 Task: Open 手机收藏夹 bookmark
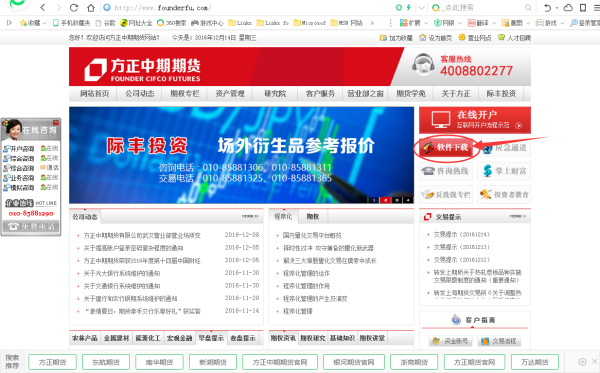point(72,23)
